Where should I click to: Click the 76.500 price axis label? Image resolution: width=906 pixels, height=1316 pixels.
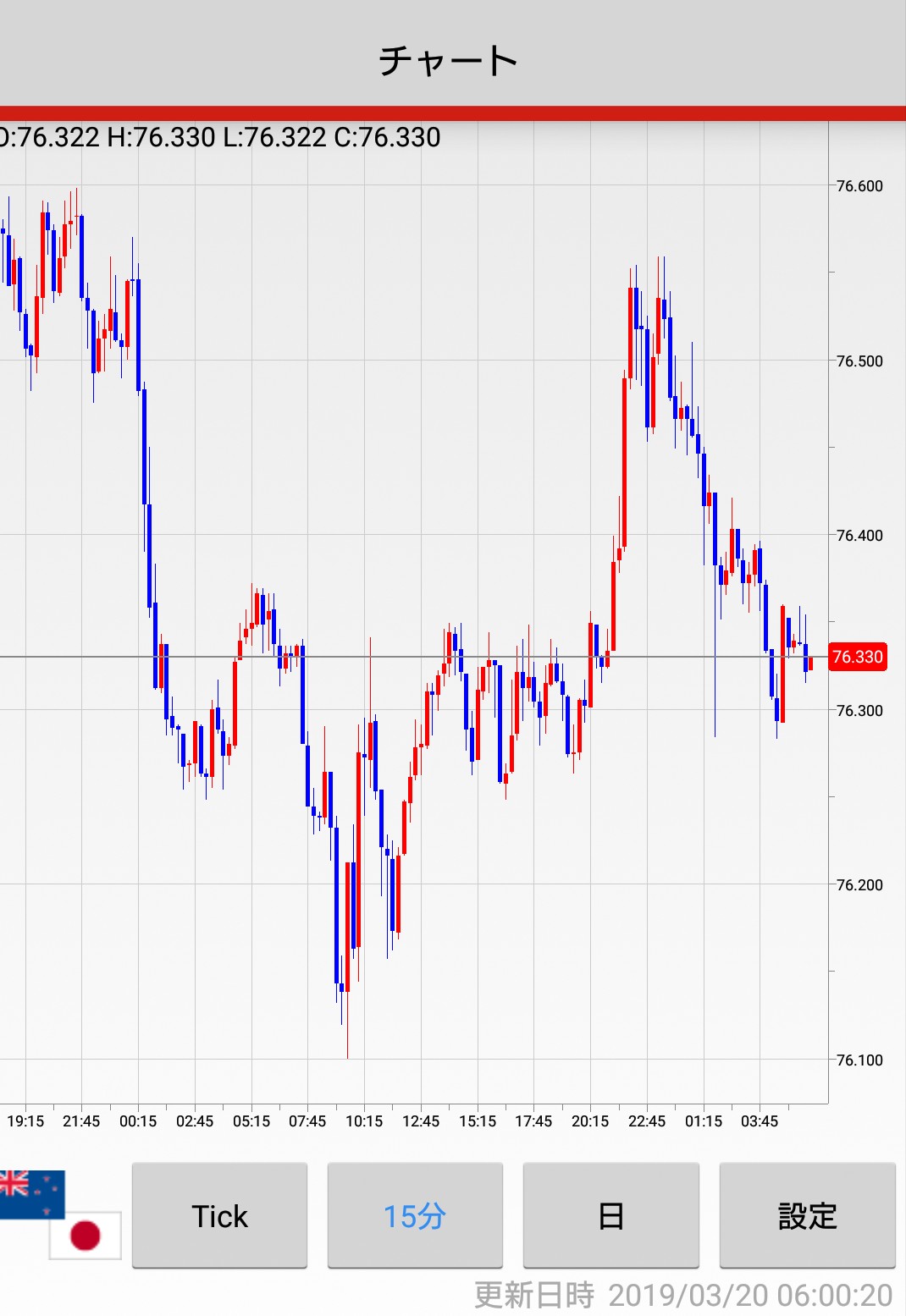(x=859, y=361)
